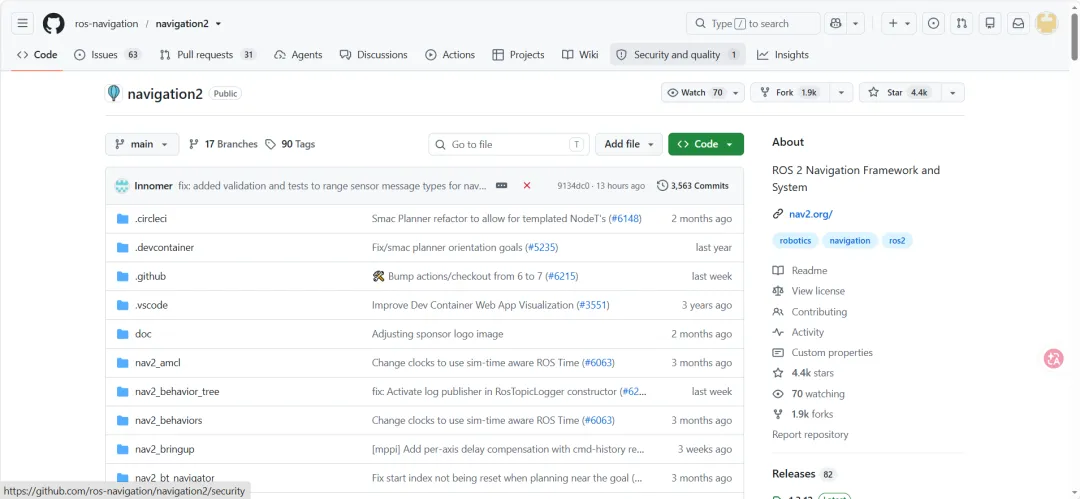Click the navigation2 repository balloon logo
The height and width of the screenshot is (499, 1080).
[x=114, y=93]
